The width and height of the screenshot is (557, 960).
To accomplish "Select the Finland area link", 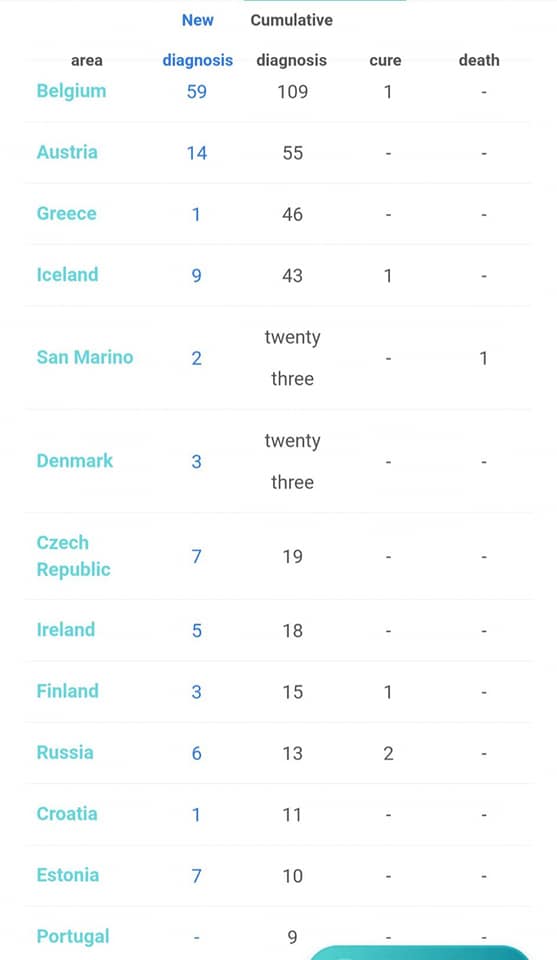I will pyautogui.click(x=67, y=691).
